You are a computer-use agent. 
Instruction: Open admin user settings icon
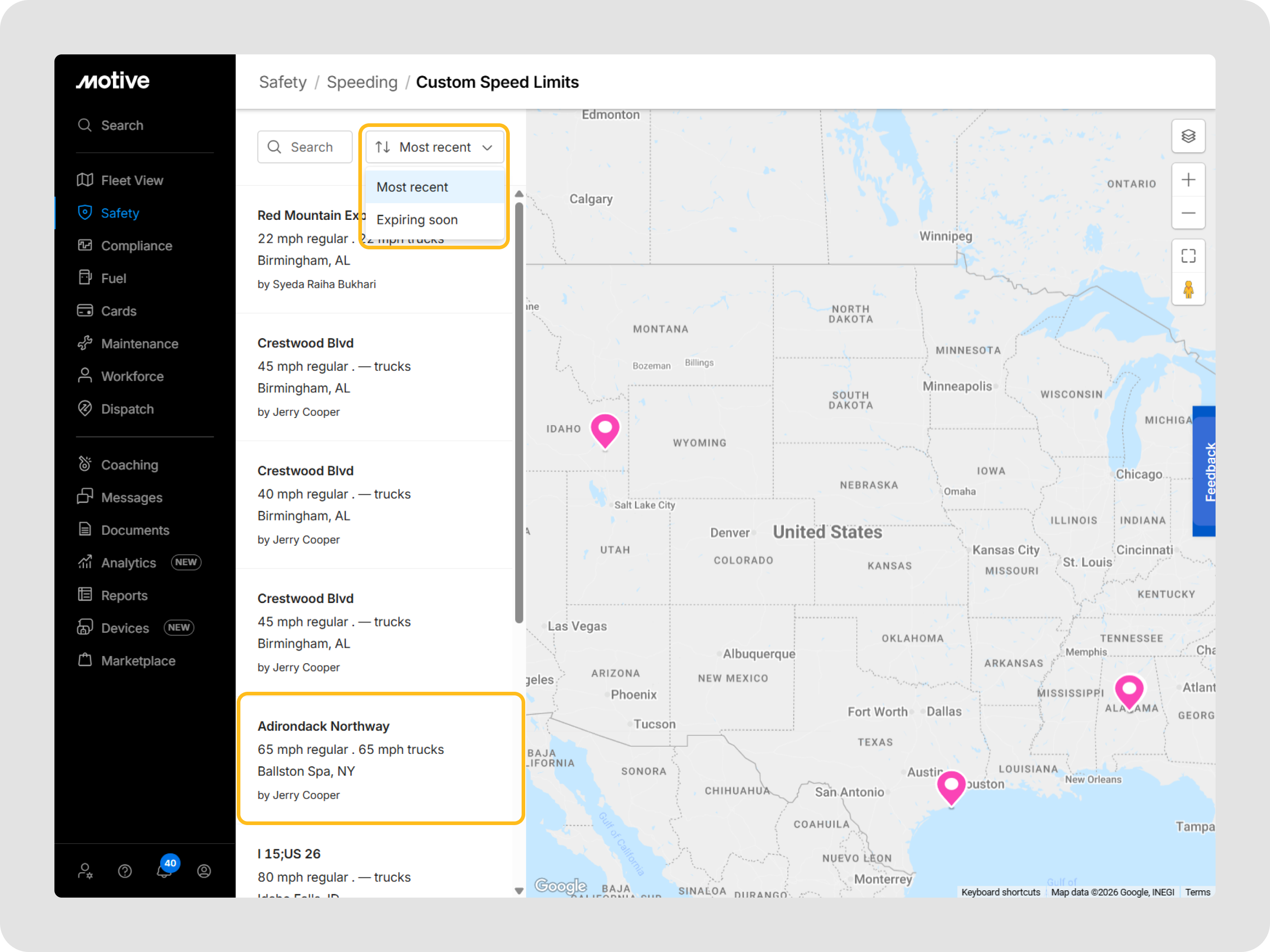pos(85,871)
